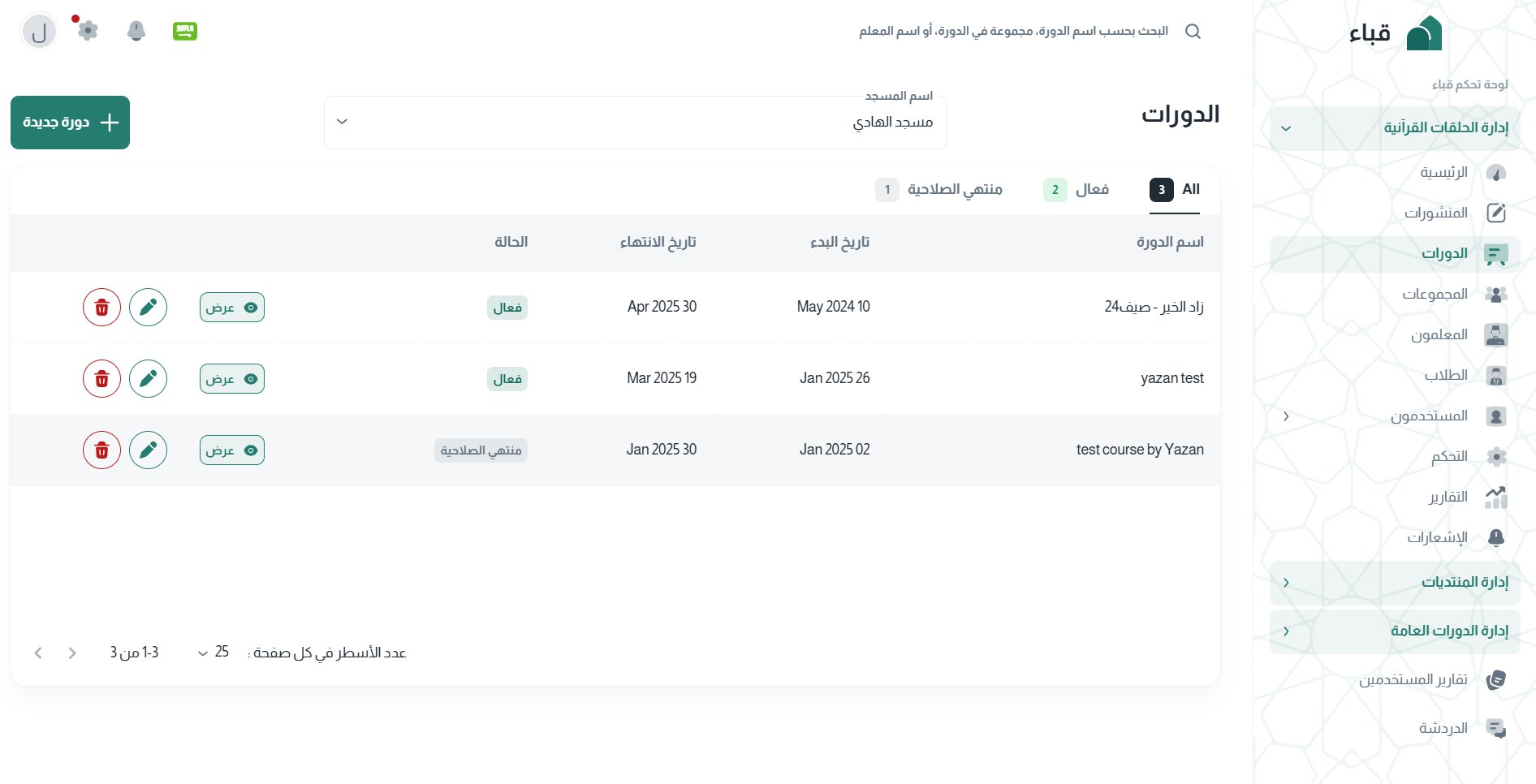The image size is (1536, 784).
Task: Click the search magnifier icon
Action: [1193, 31]
